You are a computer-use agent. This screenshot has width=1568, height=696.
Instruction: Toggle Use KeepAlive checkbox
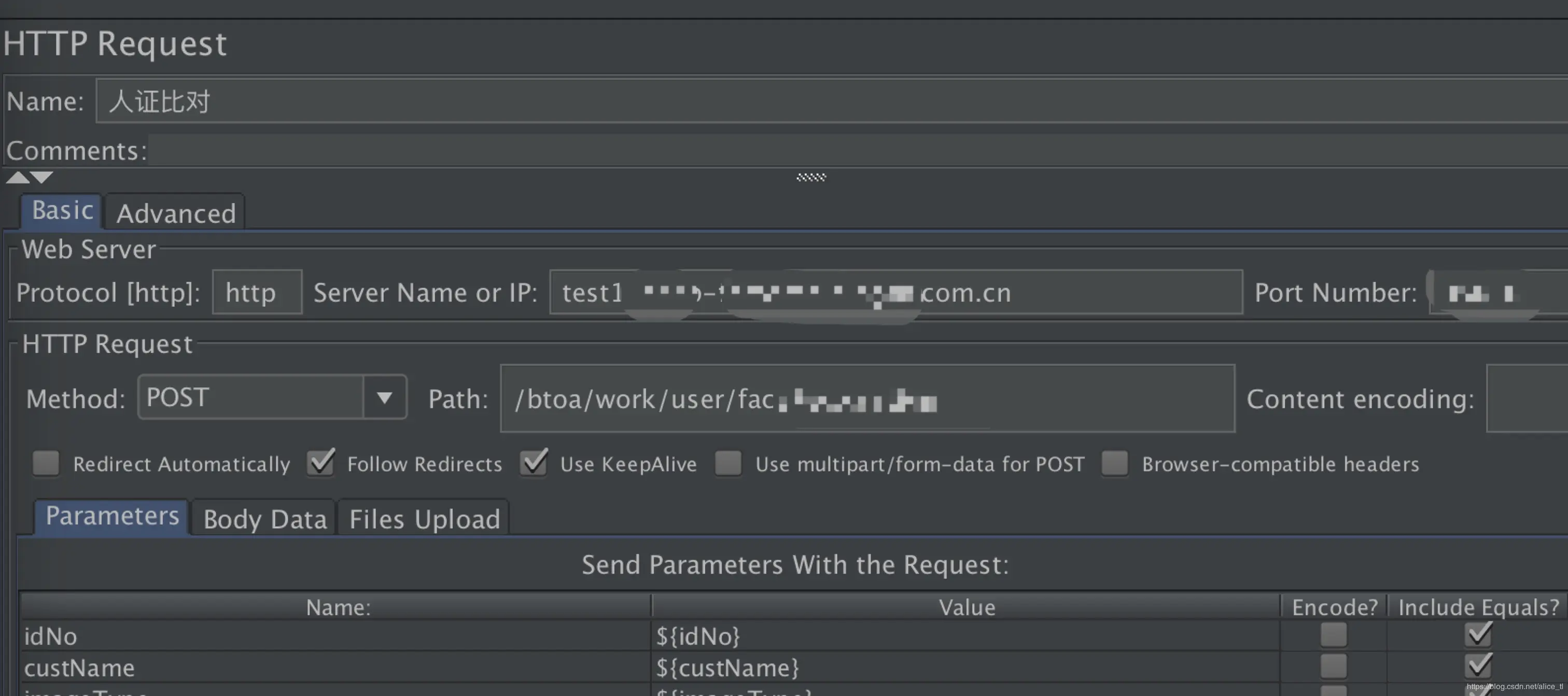point(534,464)
